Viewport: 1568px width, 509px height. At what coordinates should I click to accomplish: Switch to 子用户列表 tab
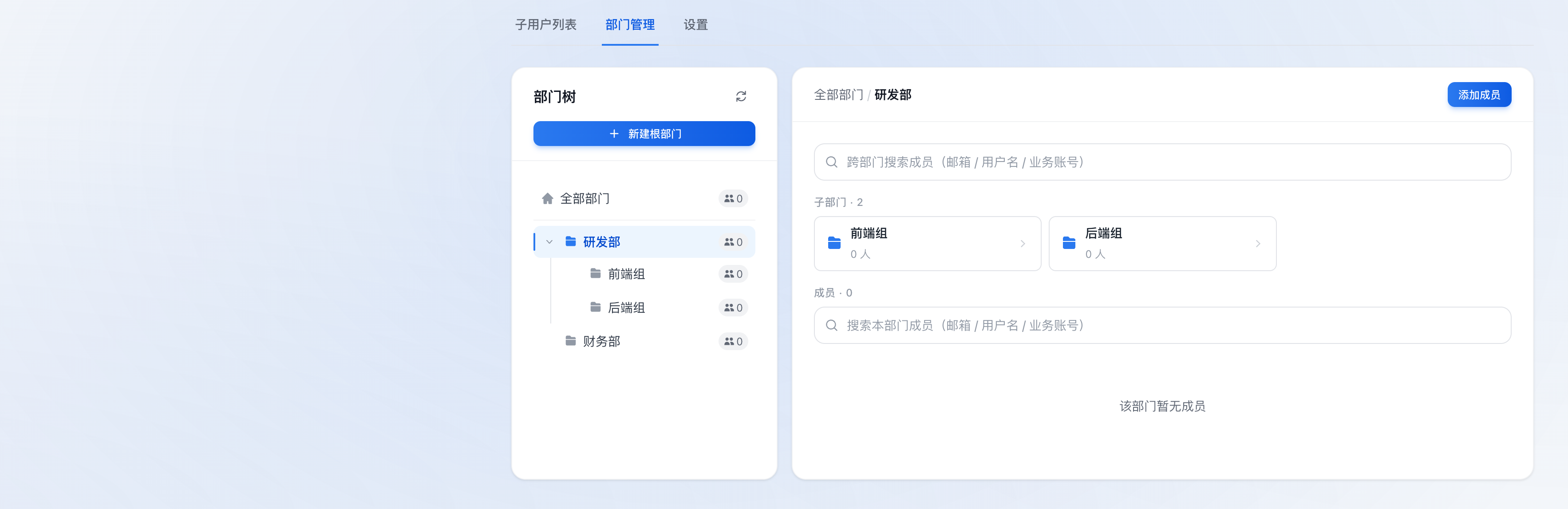coord(546,24)
